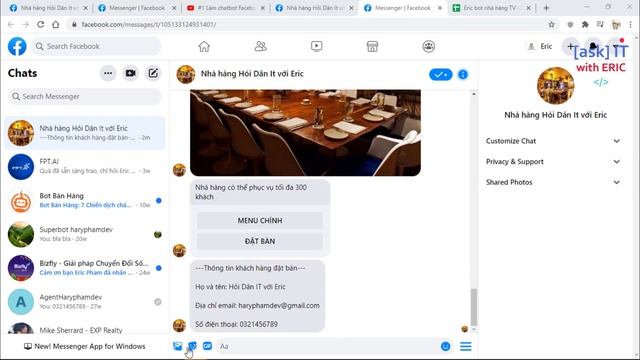Go to Facebook Home icon
The height and width of the screenshot is (360, 640).
(x=204, y=46)
